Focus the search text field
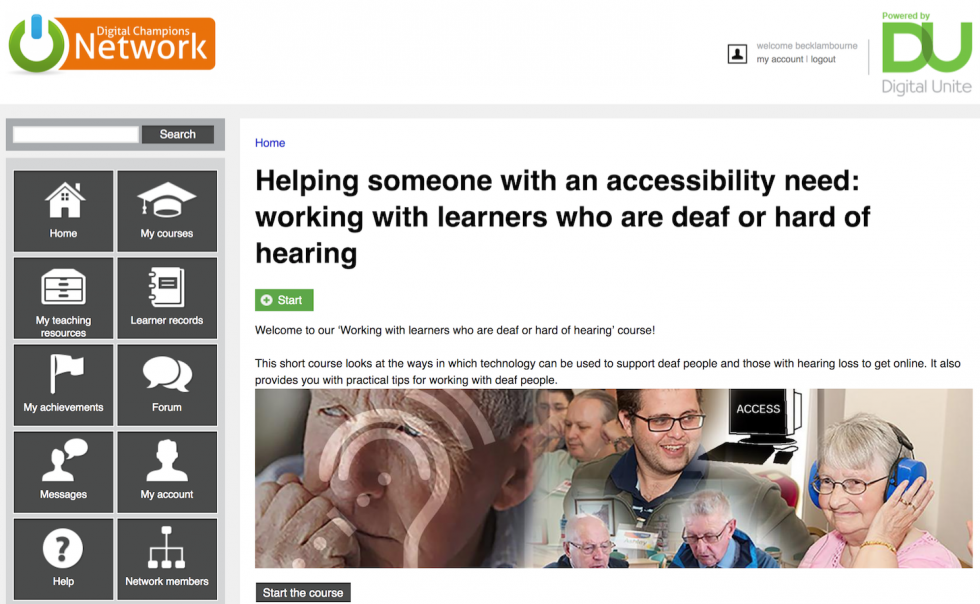Image resolution: width=980 pixels, height=604 pixels. tap(76, 134)
